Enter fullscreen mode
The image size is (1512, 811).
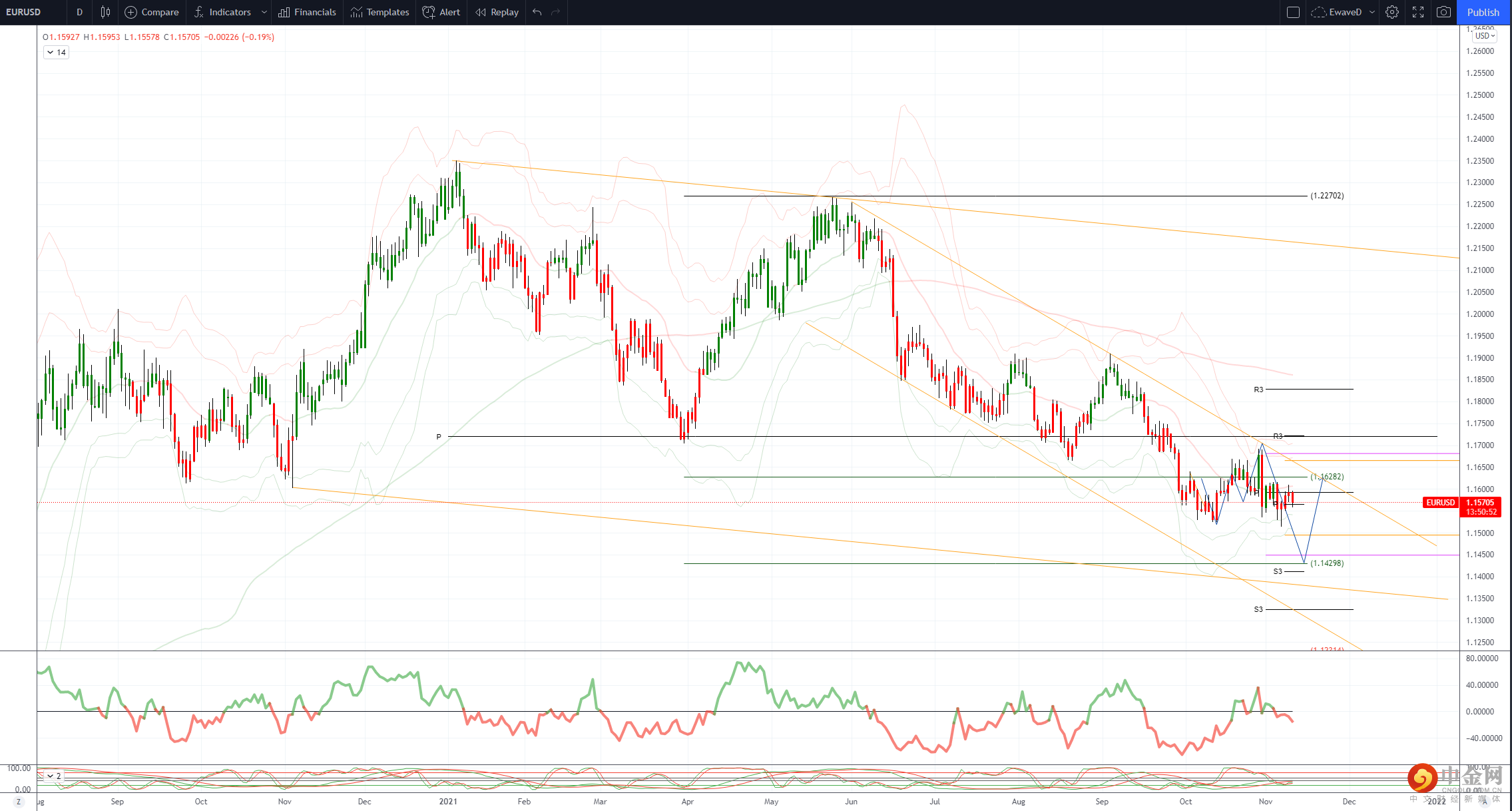[x=1417, y=12]
